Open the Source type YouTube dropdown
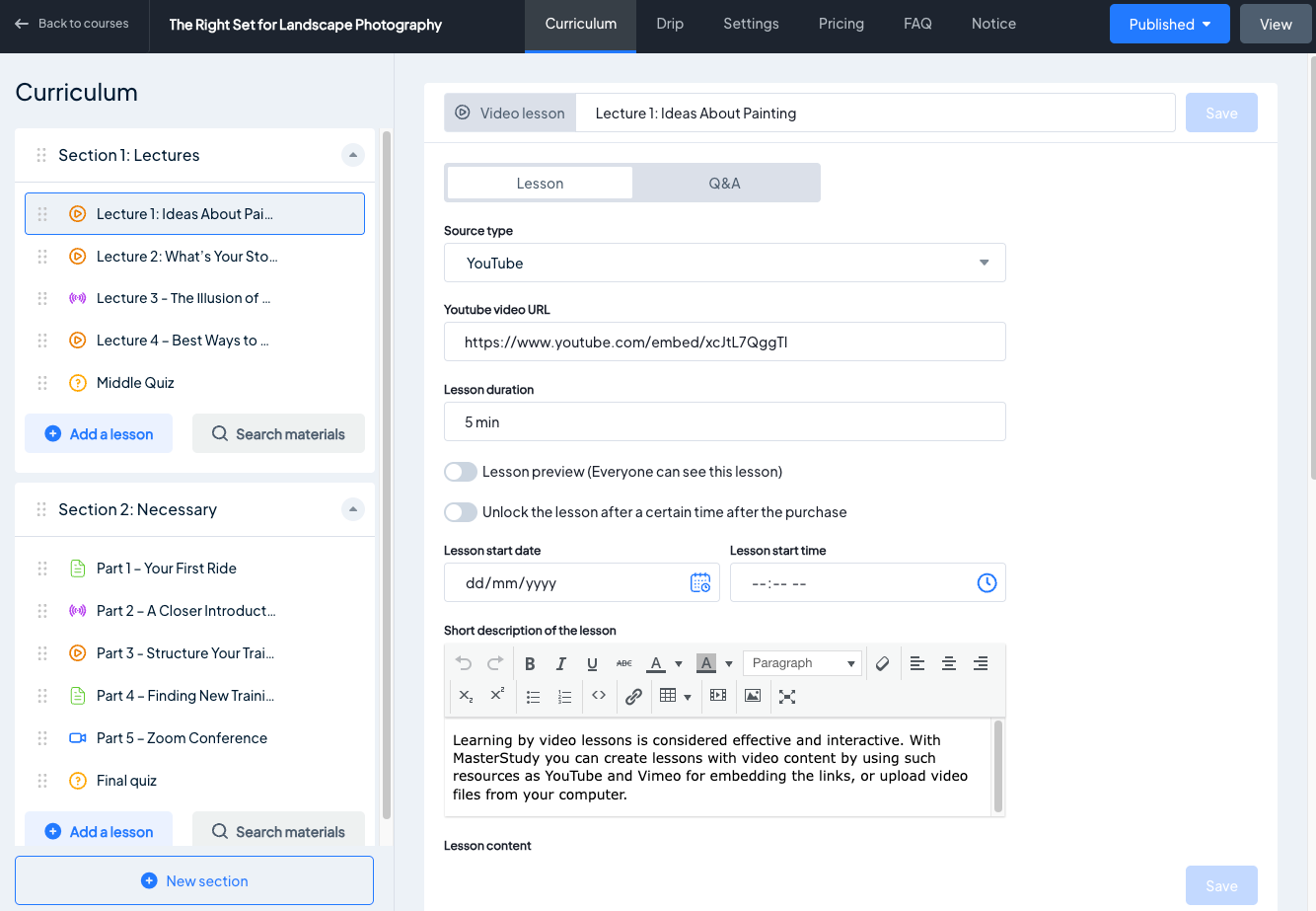The height and width of the screenshot is (911, 1316). pyautogui.click(x=725, y=263)
